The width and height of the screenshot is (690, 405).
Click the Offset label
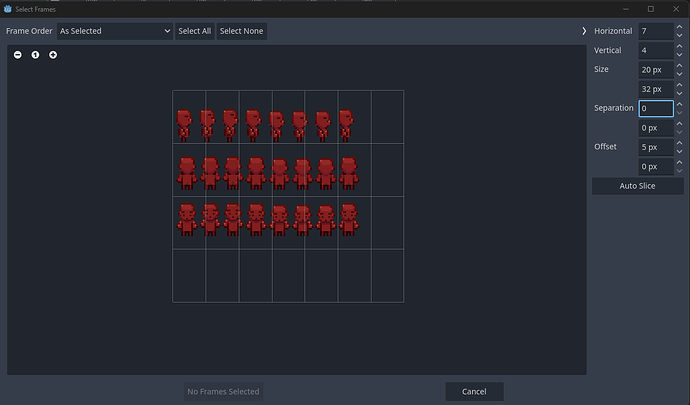(605, 147)
